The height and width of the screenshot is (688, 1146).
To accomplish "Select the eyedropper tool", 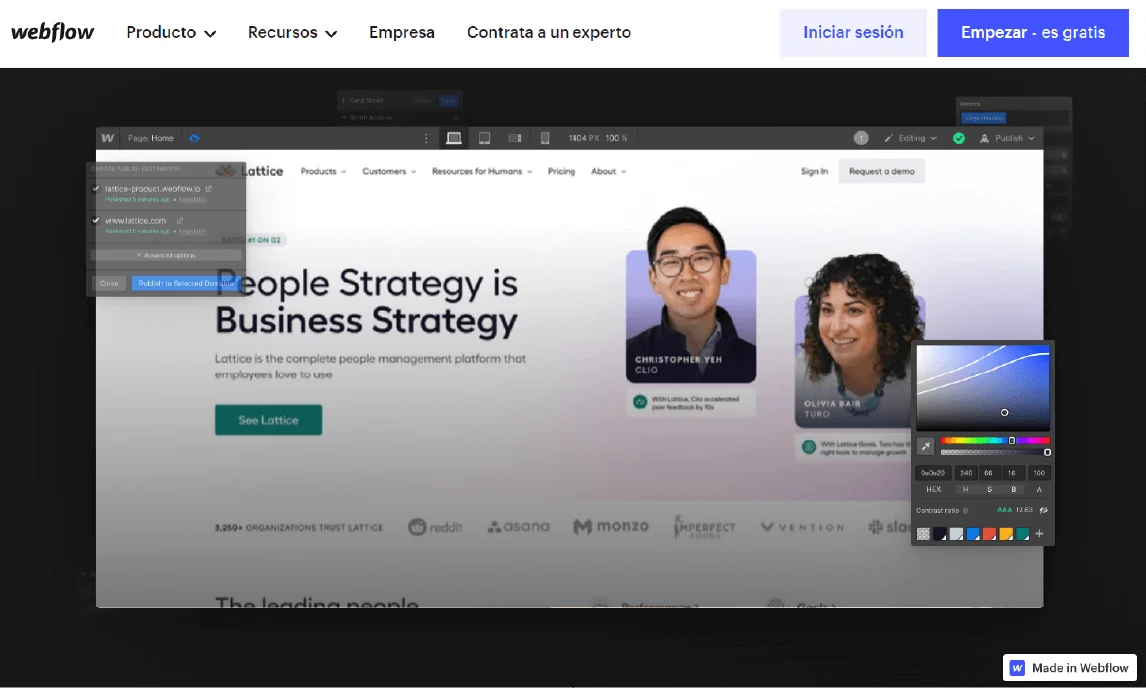I will pyautogui.click(x=925, y=446).
